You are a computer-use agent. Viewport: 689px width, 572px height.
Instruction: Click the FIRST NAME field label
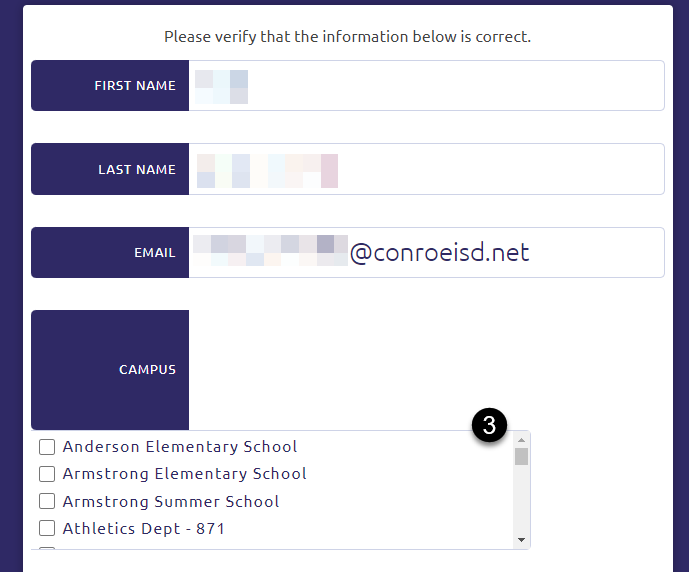(134, 86)
